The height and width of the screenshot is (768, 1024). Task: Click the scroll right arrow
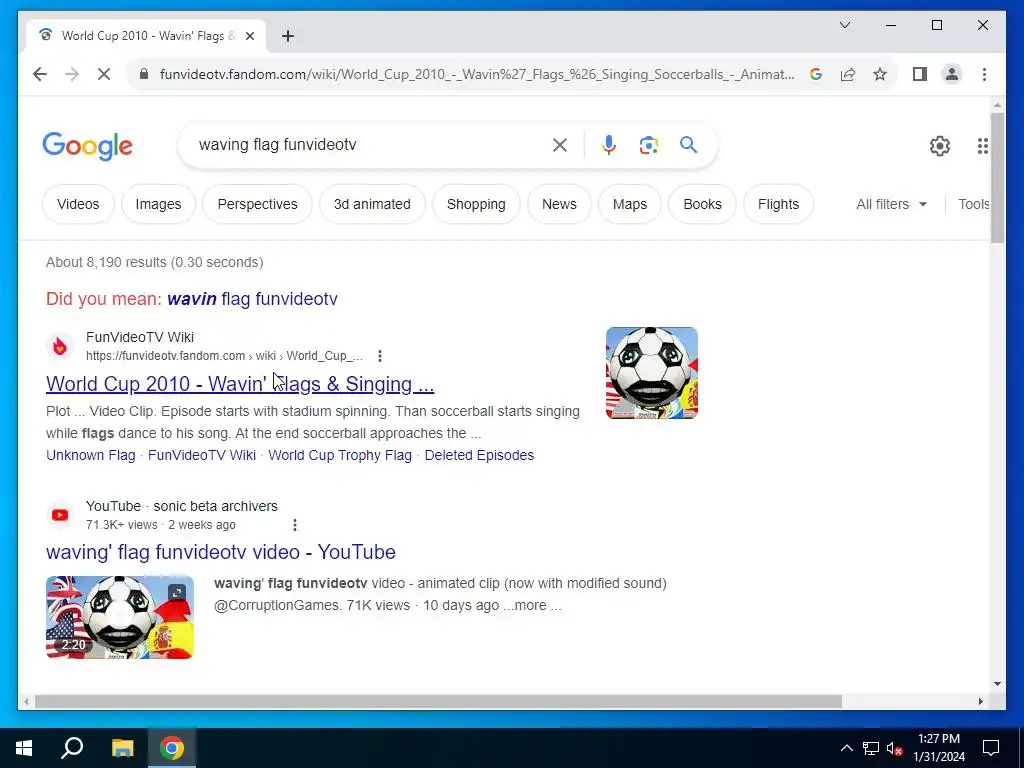pos(980,701)
